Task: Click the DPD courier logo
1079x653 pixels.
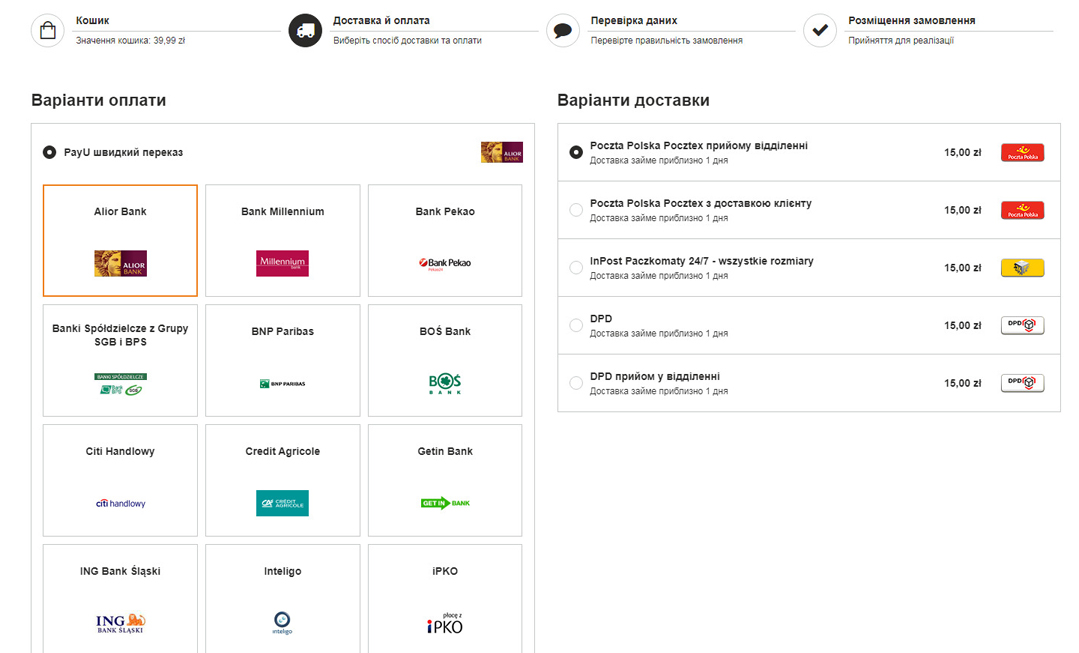Action: tap(1022, 325)
